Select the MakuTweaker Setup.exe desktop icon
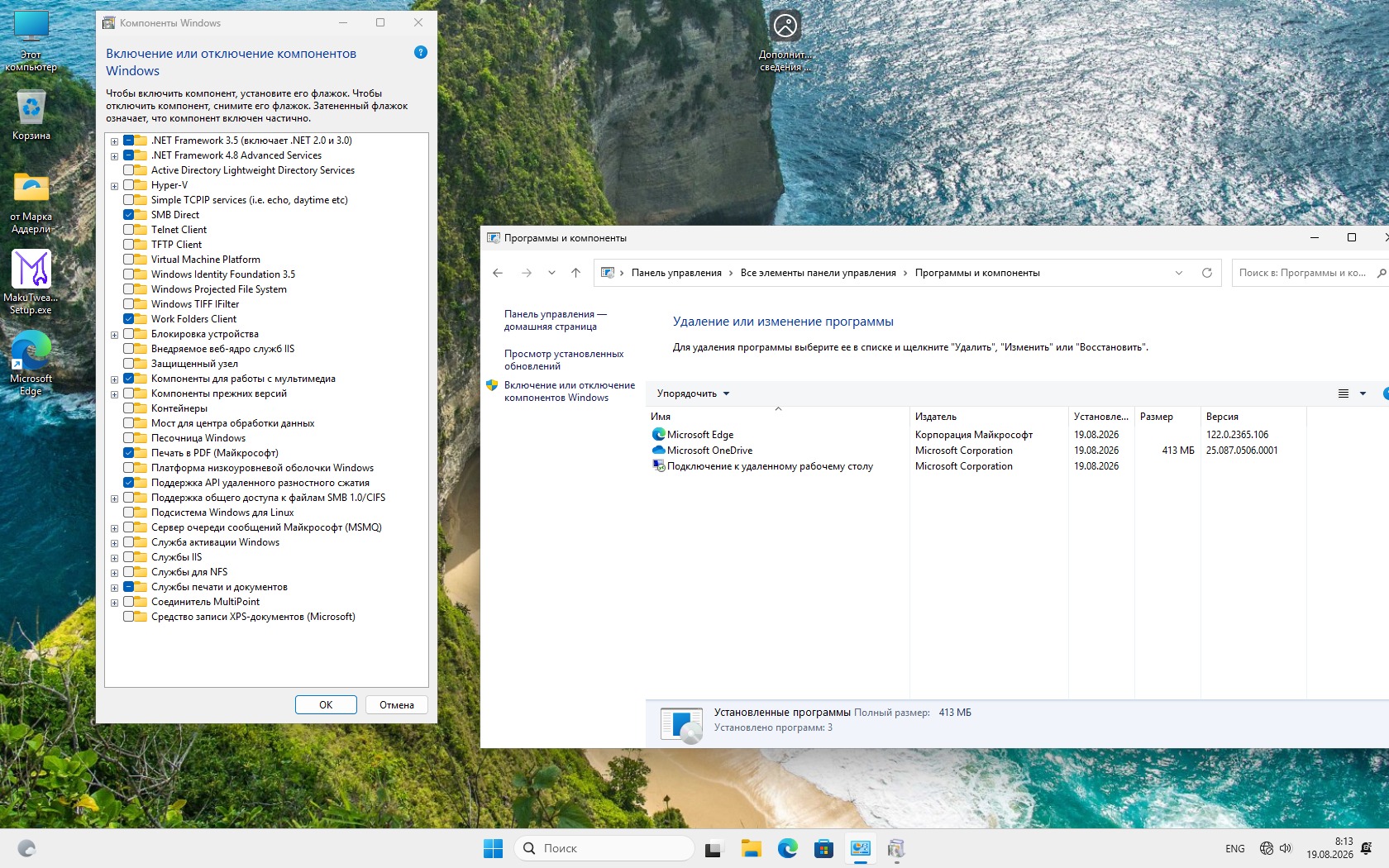Image resolution: width=1389 pixels, height=868 pixels. (31, 282)
